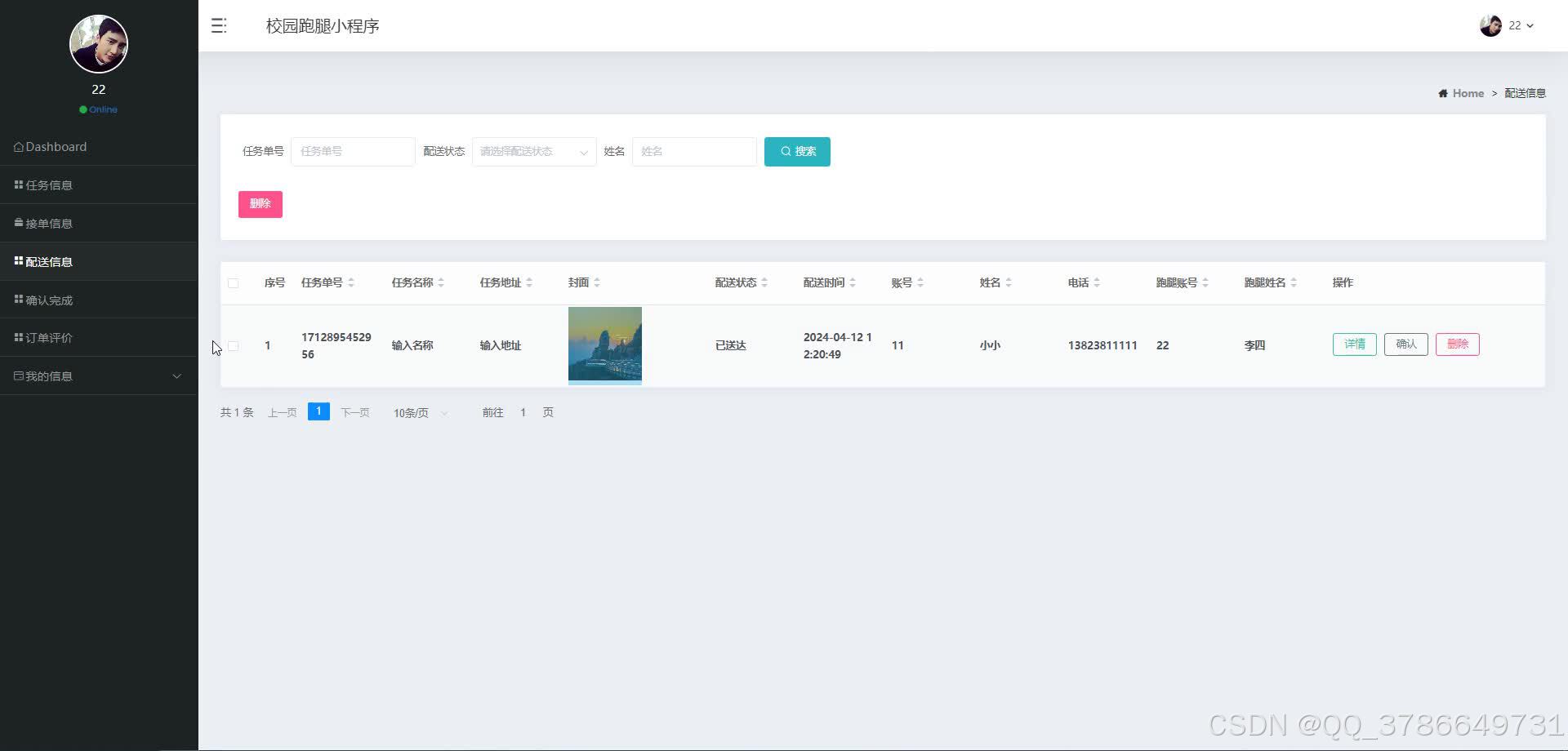Expand the 我的信息 submenu
This screenshot has width=1568, height=751.
pyautogui.click(x=99, y=376)
